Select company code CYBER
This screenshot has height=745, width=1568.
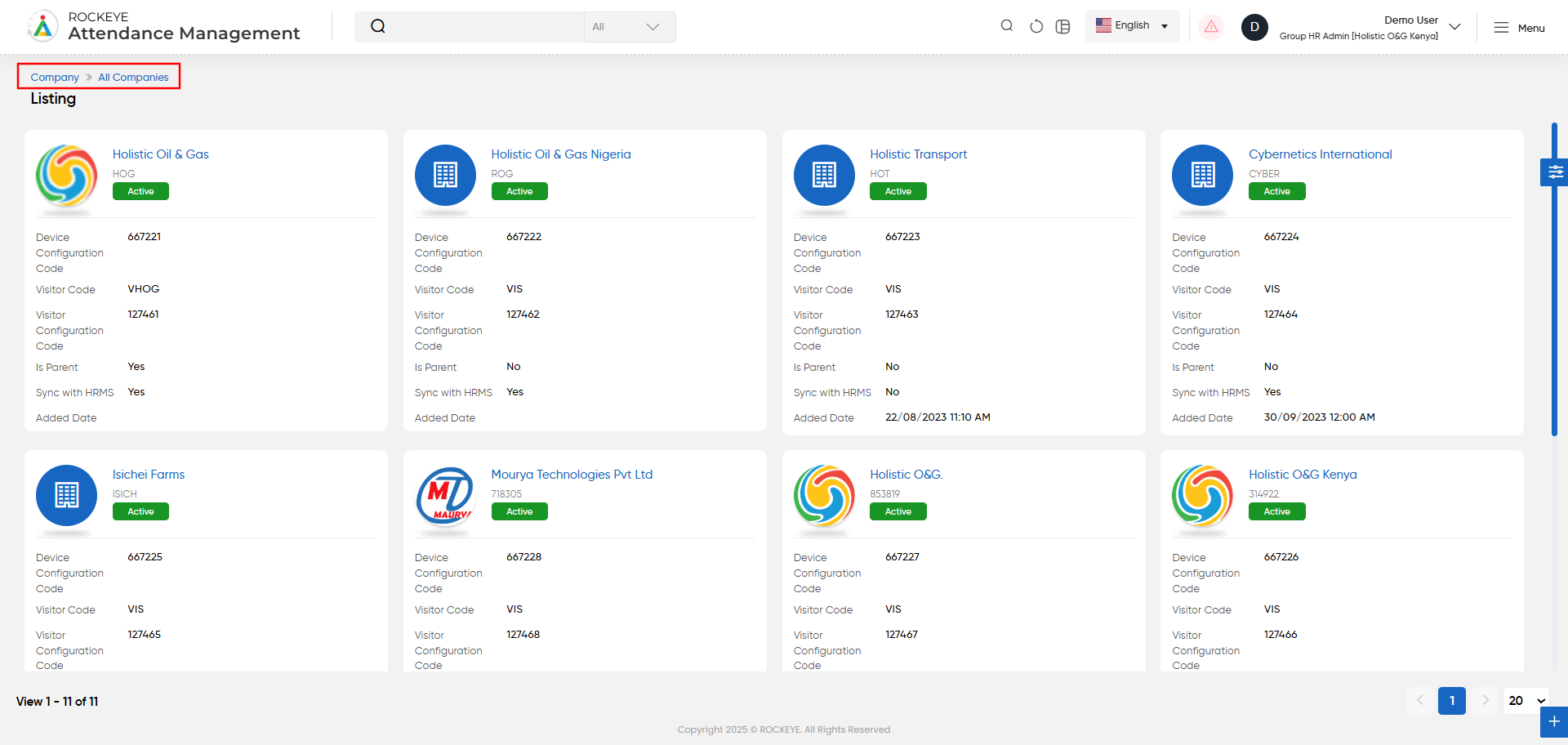1264,174
